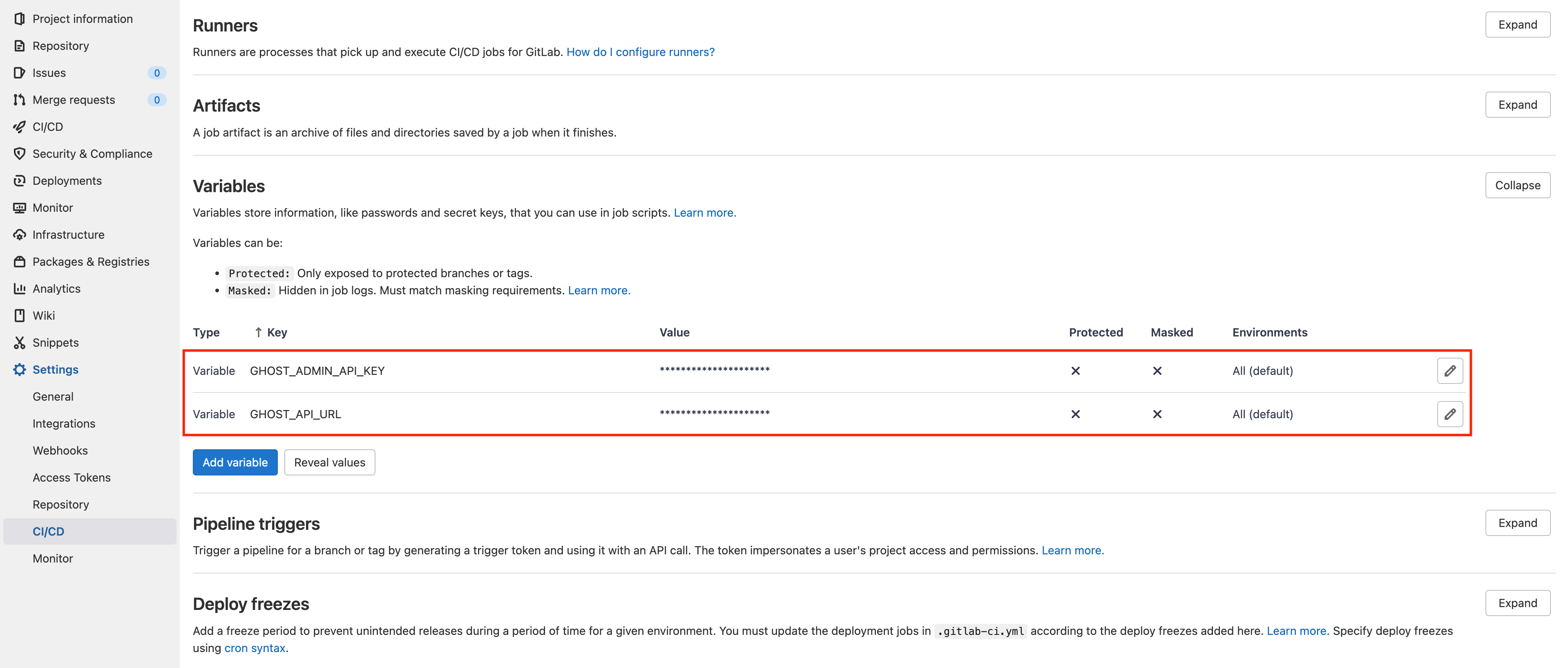Expand the Artifacts section
This screenshot has width=1568, height=668.
pyautogui.click(x=1517, y=105)
